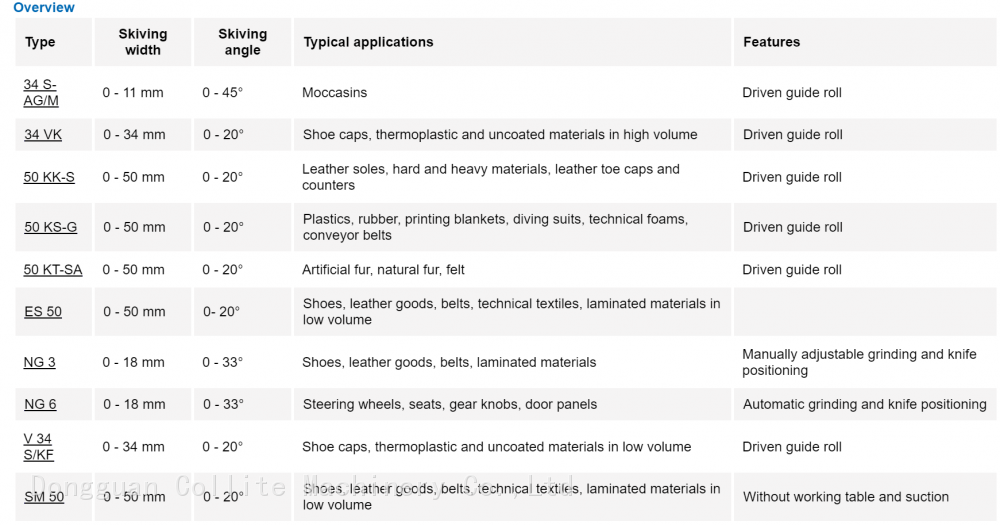Select the 50 KS-G link
The height and width of the screenshot is (525, 1000).
50,227
